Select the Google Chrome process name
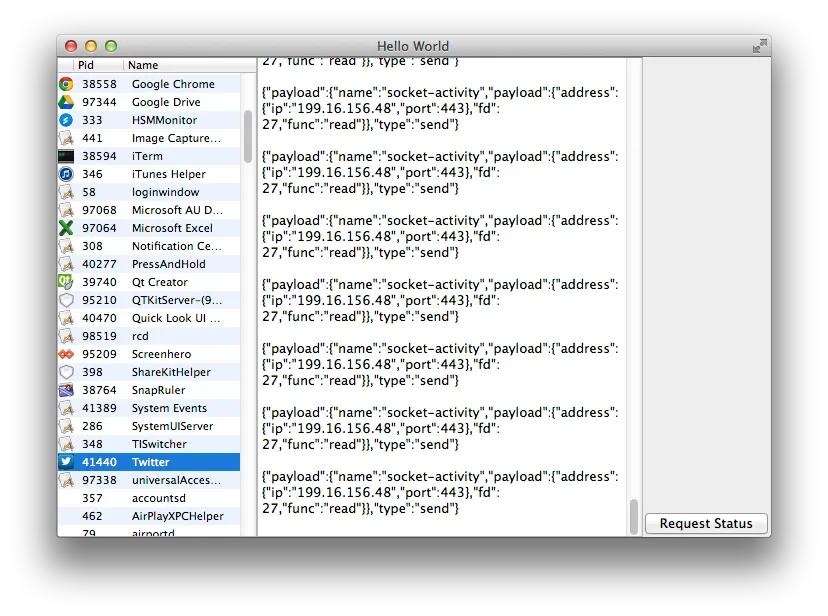 (x=173, y=84)
